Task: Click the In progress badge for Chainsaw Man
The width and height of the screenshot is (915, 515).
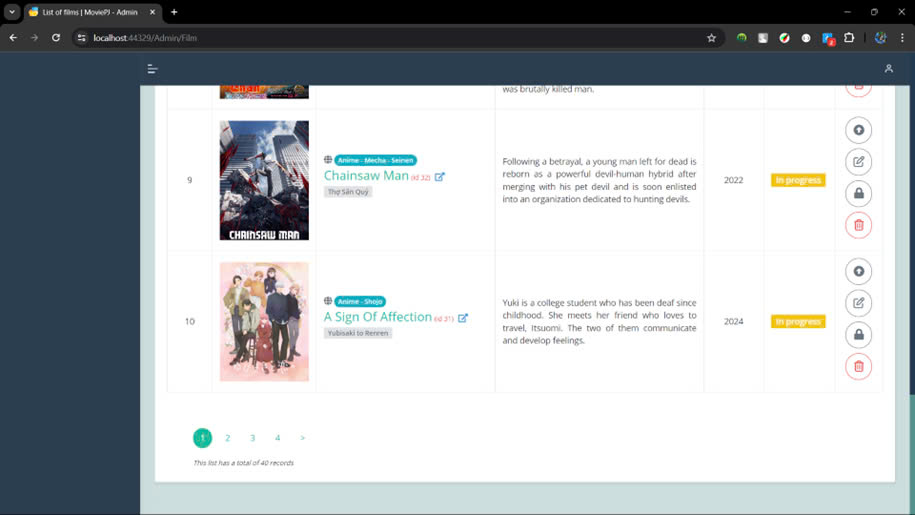Action: 798,180
